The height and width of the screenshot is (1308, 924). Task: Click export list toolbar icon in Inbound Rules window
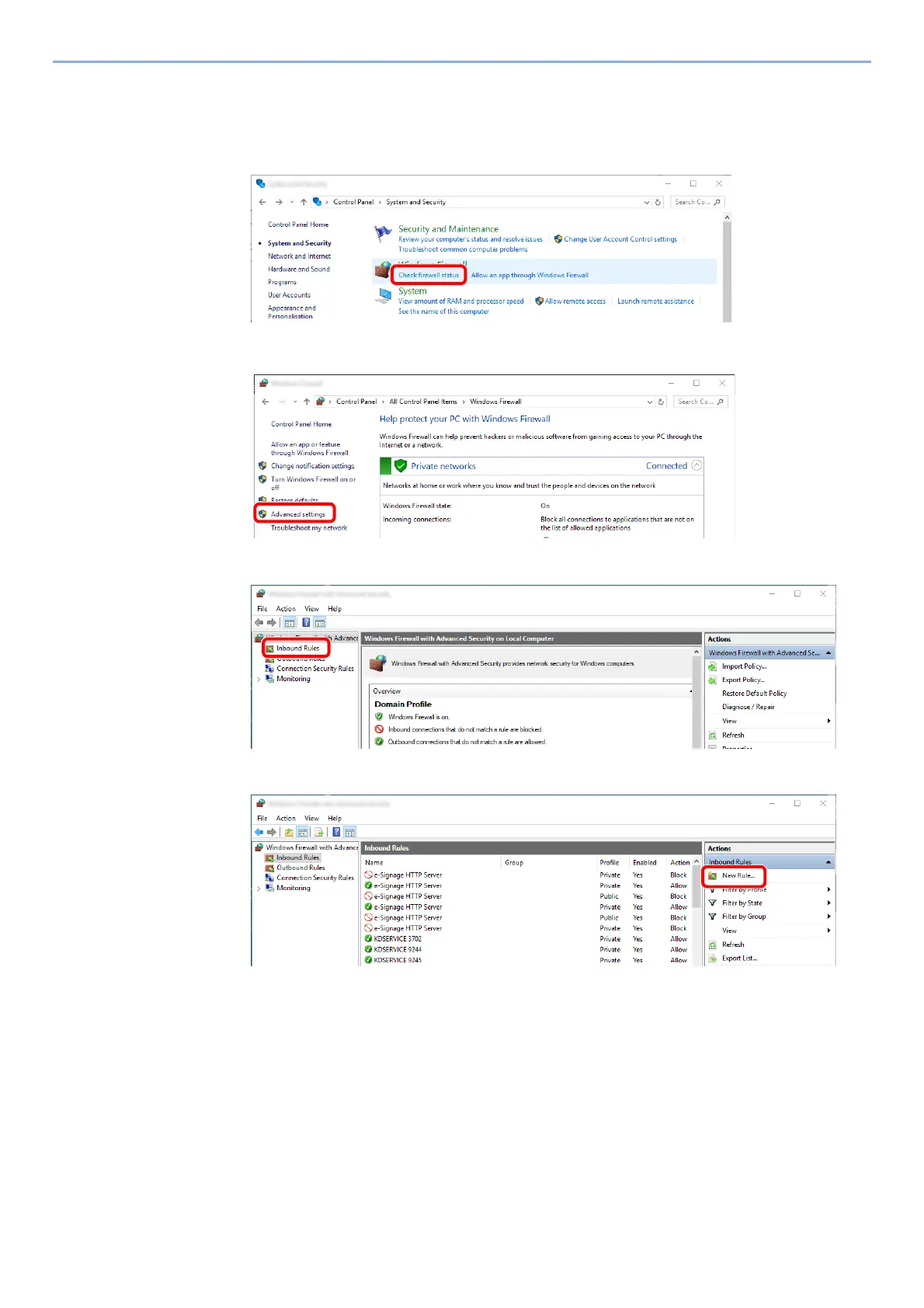click(318, 832)
